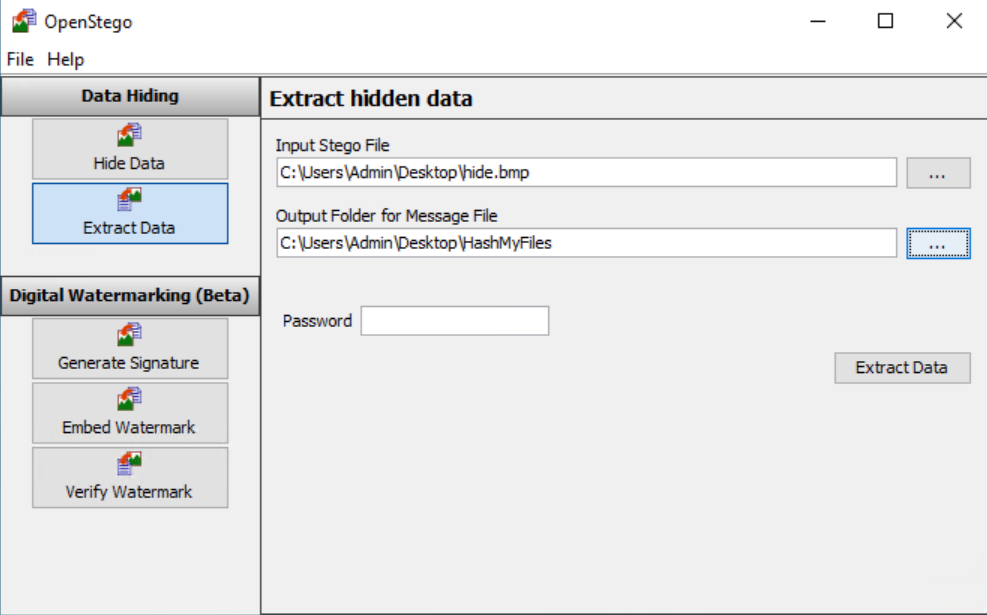Collapse the Data Hiding section header

point(130,96)
